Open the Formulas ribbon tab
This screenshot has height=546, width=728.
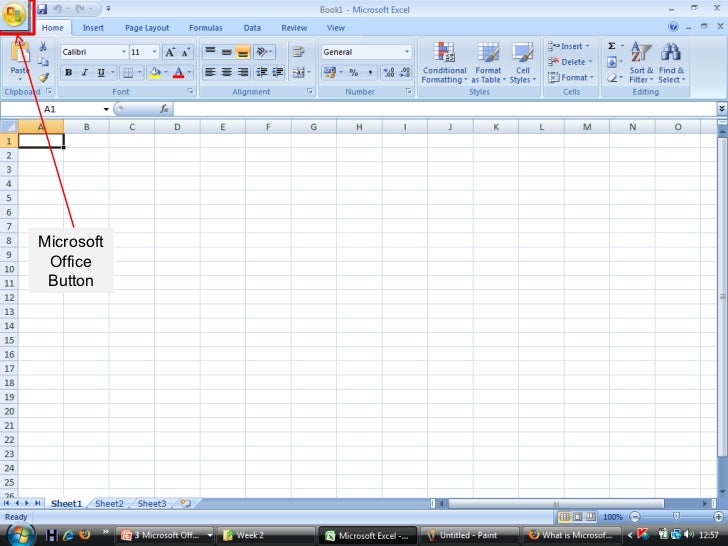[206, 28]
